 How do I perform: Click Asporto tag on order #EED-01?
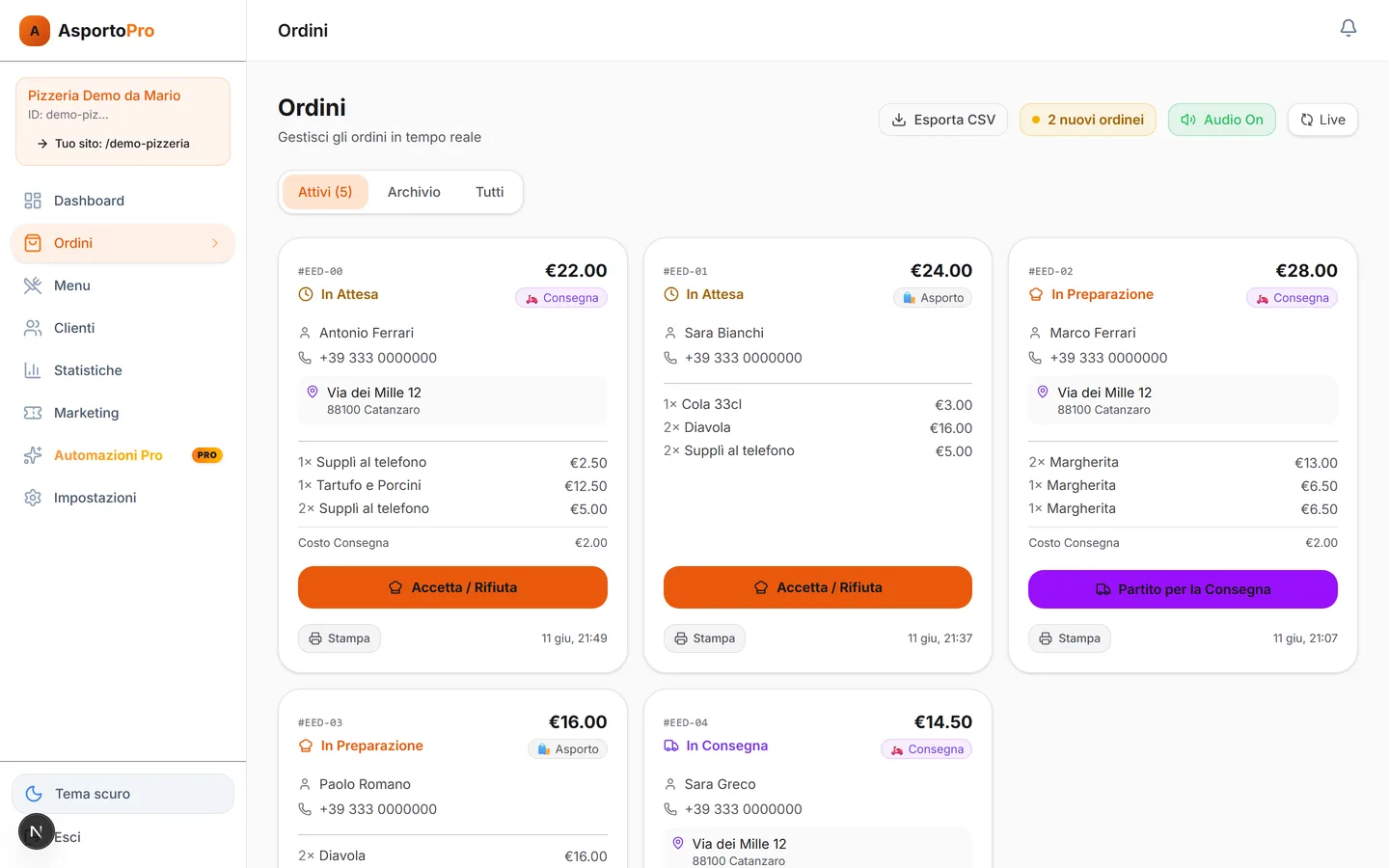933,298
